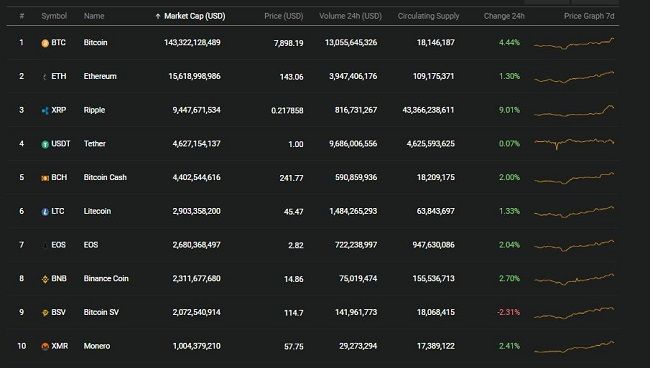This screenshot has height=368, width=650.
Task: Click the Ripple XRP coin icon
Action: point(45,111)
